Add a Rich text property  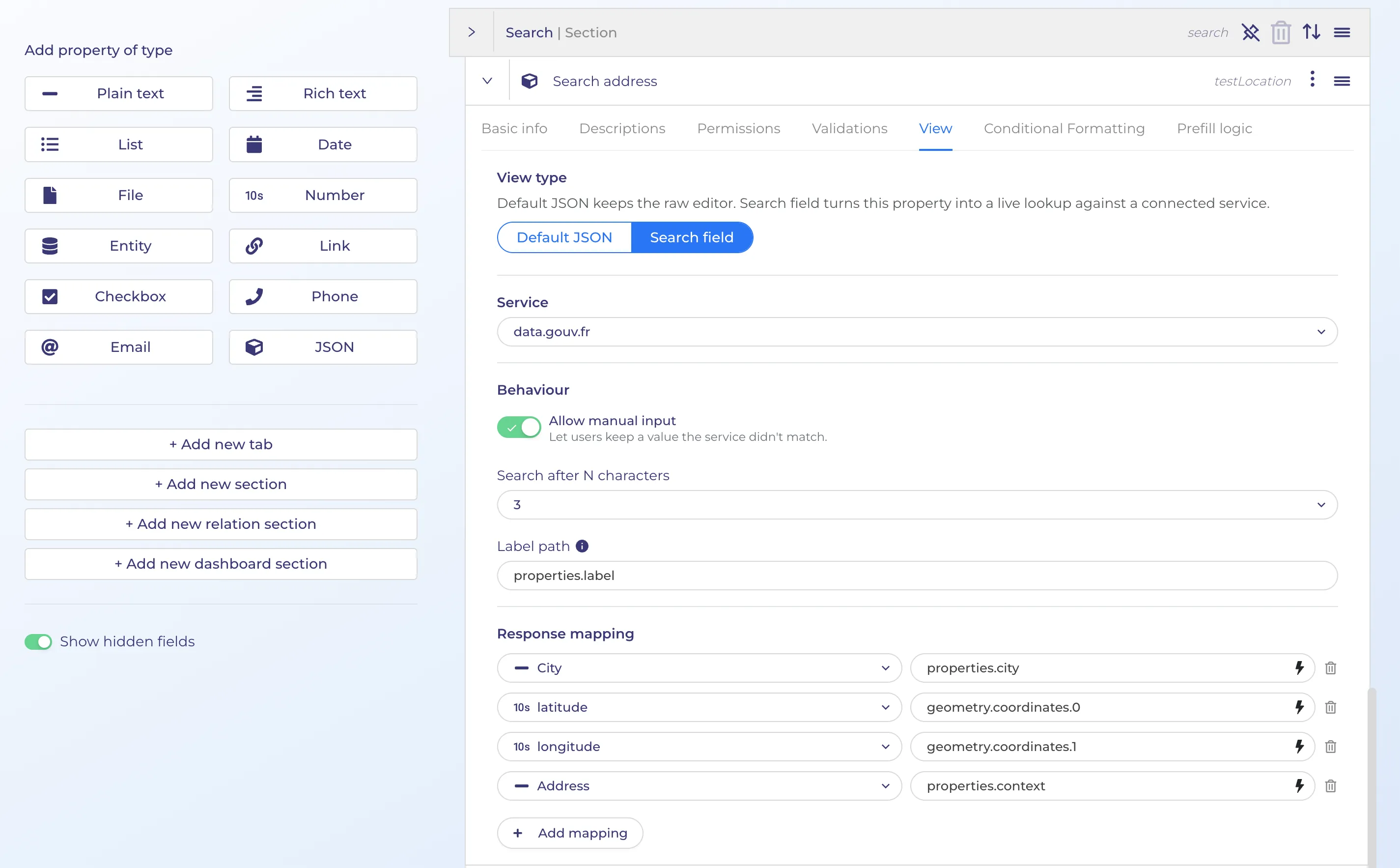tap(323, 93)
